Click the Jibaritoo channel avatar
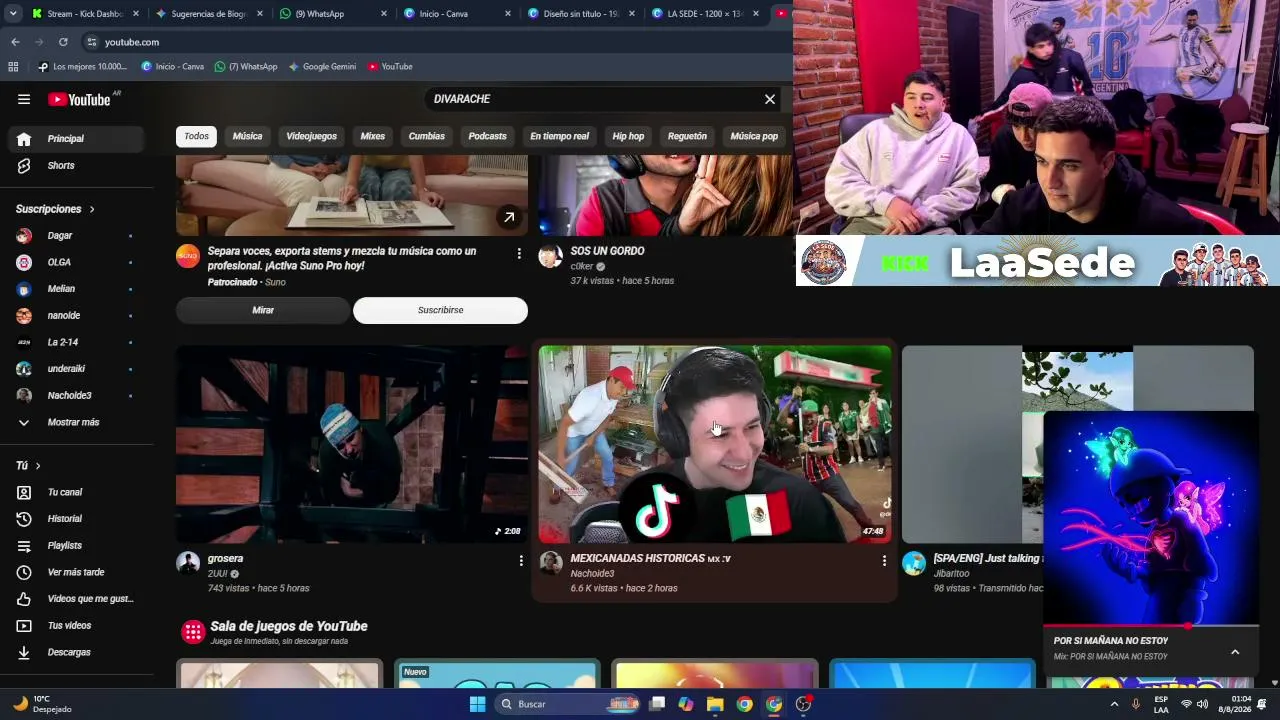Image resolution: width=1280 pixels, height=720 pixels. pyautogui.click(x=914, y=563)
